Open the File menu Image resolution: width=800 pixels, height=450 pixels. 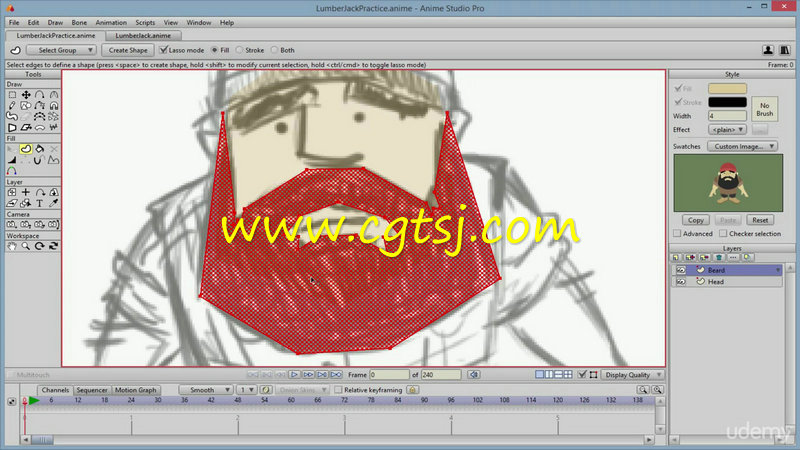pos(14,22)
